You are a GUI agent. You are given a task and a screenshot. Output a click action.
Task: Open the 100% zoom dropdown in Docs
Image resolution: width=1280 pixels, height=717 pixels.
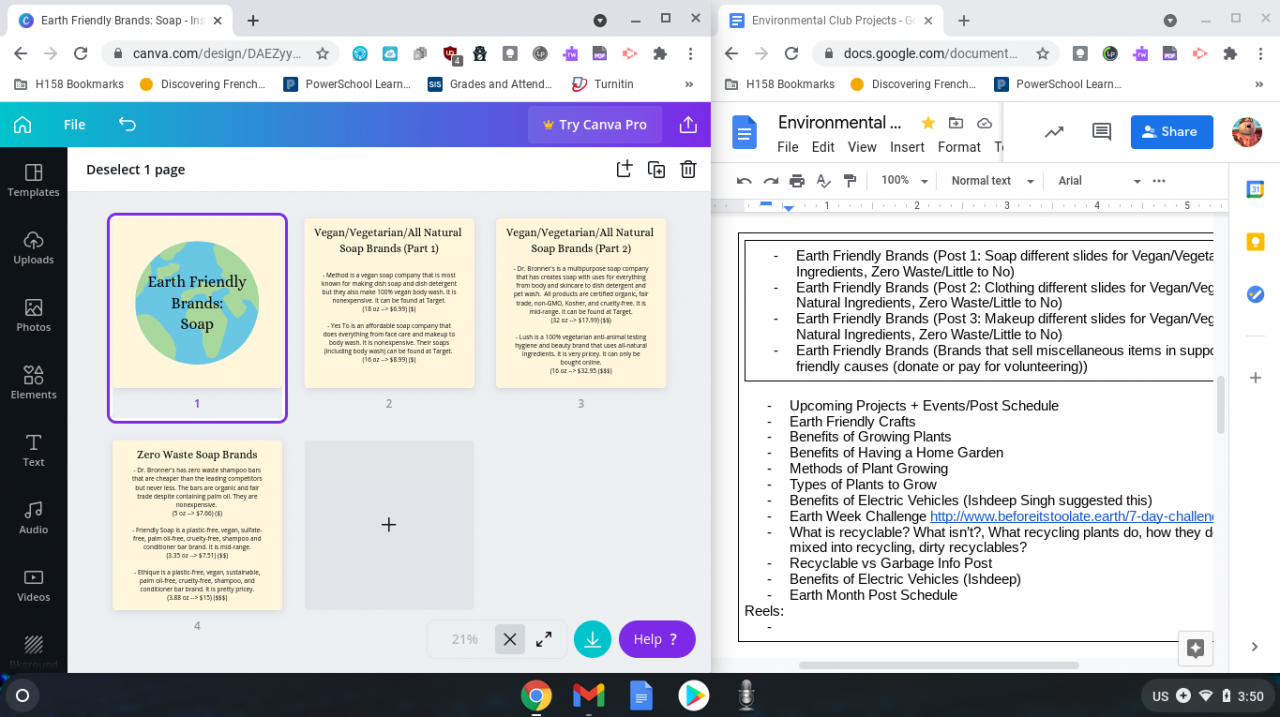tap(904, 181)
